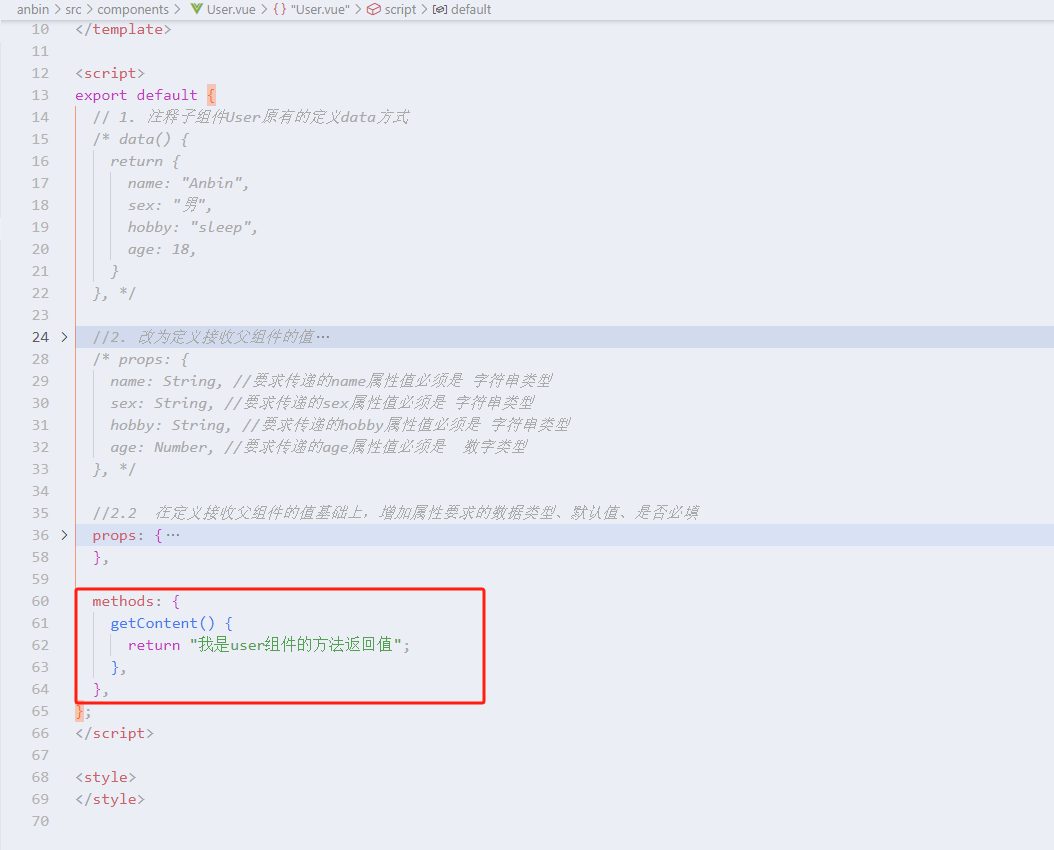The height and width of the screenshot is (850, 1054).
Task: Click 'hobby: String,' in the commented props
Action: click(x=171, y=425)
